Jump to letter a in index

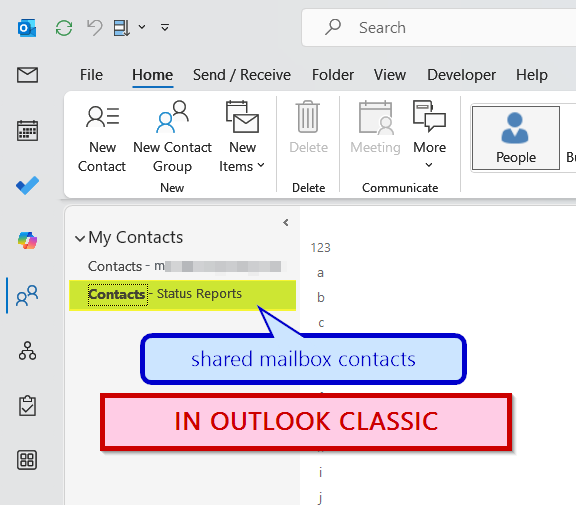click(320, 273)
